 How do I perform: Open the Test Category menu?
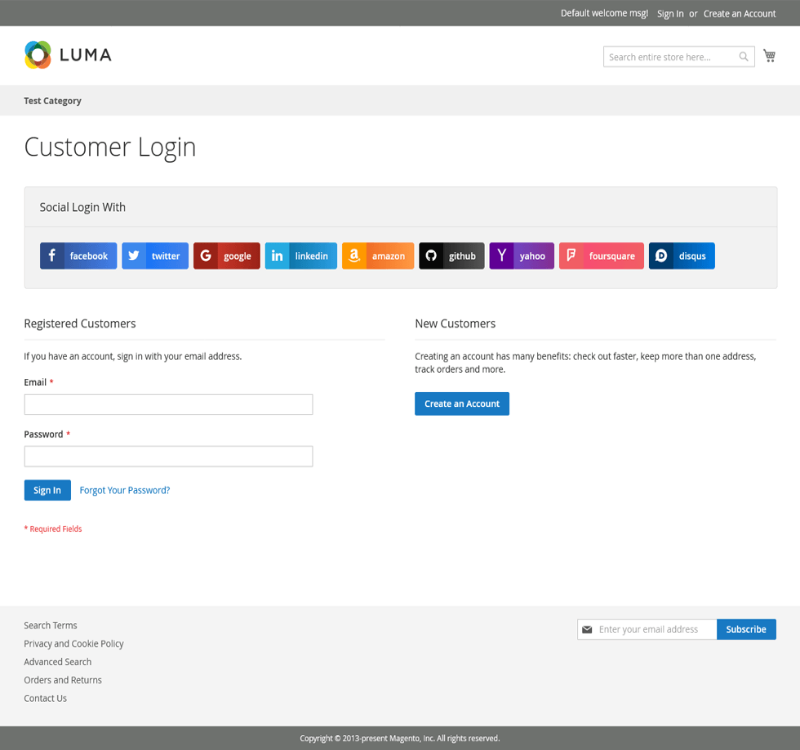point(53,101)
